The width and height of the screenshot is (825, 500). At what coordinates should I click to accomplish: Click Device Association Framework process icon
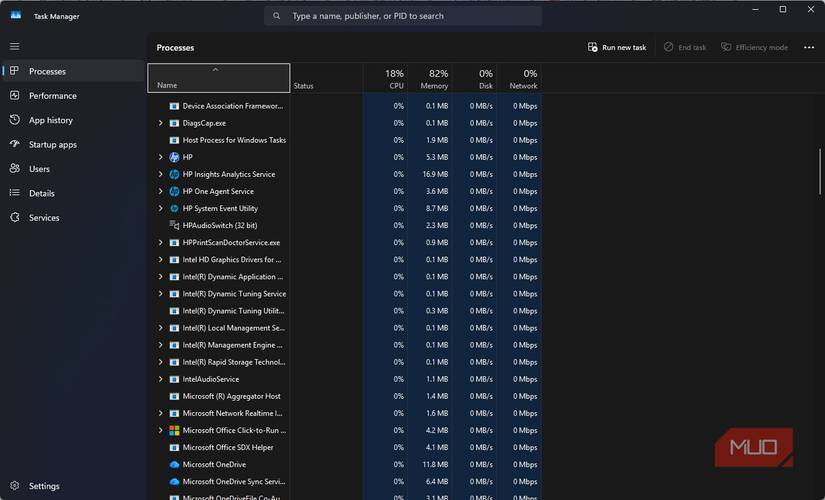(174, 106)
